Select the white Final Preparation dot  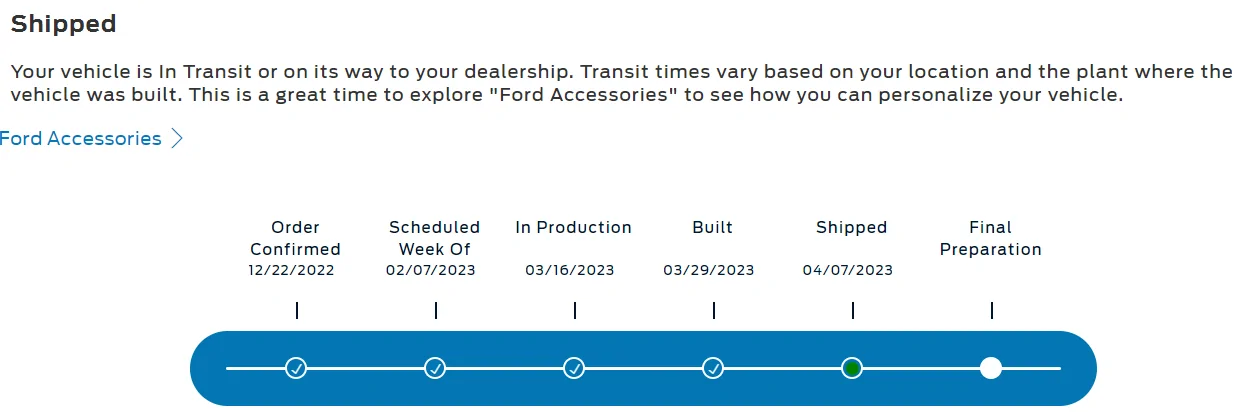pos(991,368)
